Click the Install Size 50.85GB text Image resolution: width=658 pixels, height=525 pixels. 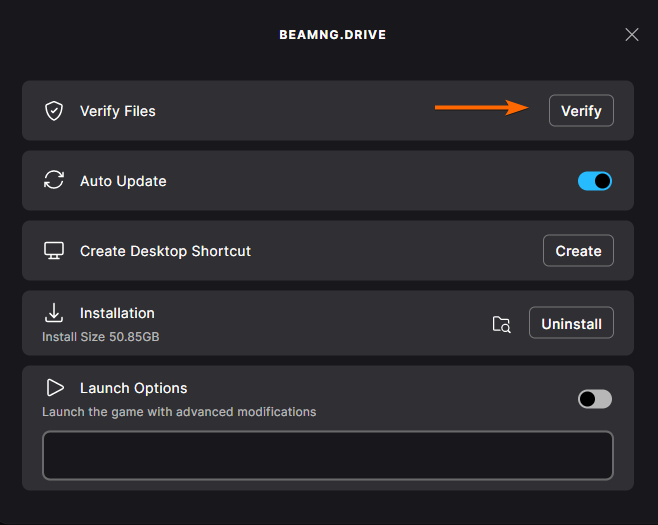point(101,337)
